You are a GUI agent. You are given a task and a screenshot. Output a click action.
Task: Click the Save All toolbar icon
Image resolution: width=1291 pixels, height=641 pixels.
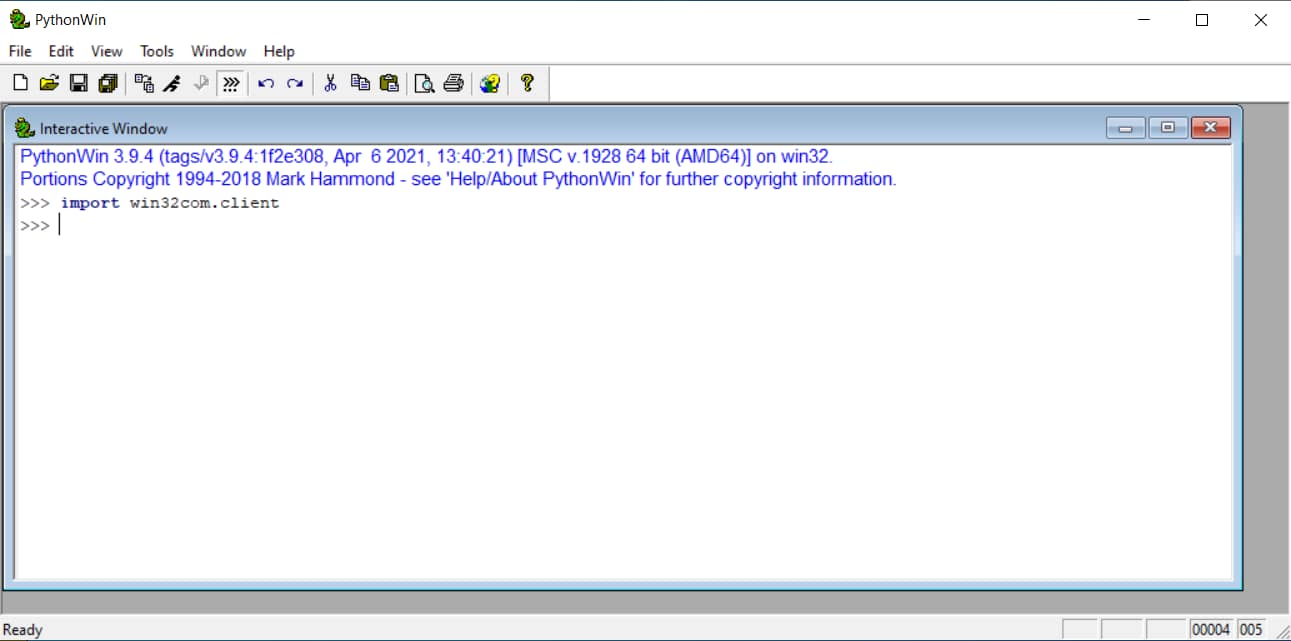coord(107,84)
